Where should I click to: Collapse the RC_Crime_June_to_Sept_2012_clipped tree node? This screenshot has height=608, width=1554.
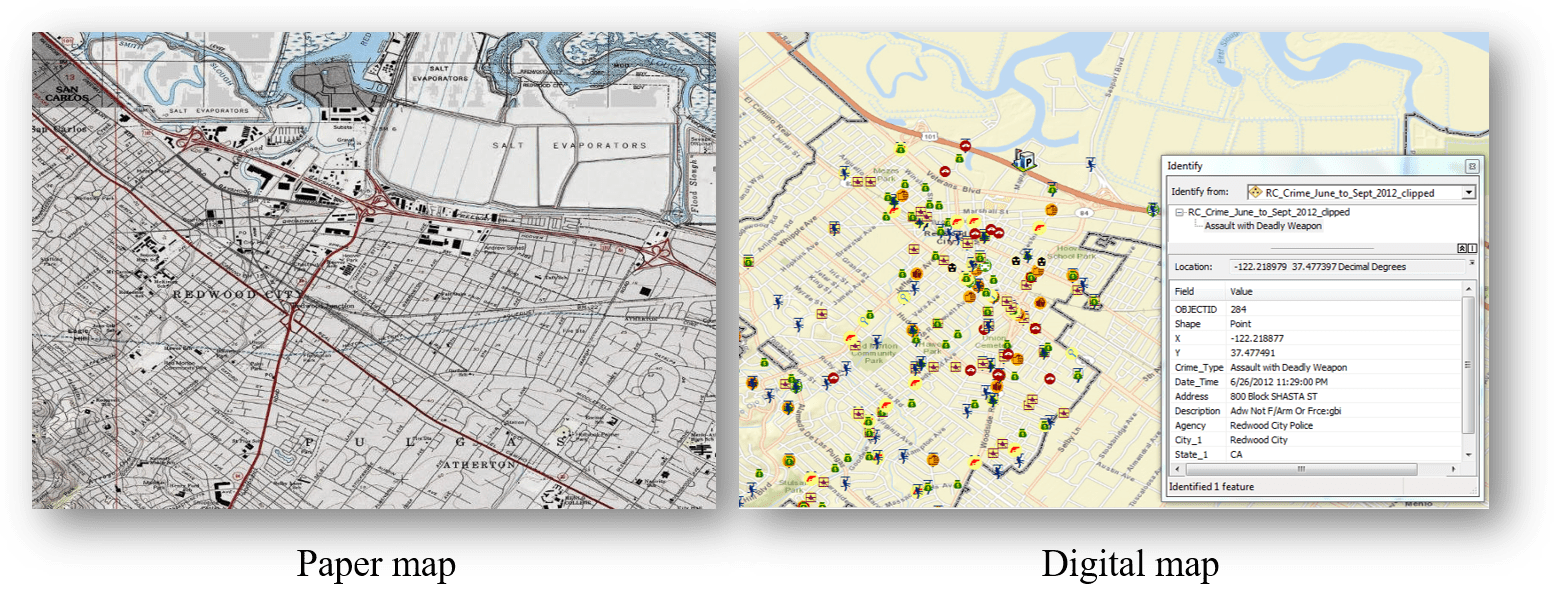[1179, 212]
